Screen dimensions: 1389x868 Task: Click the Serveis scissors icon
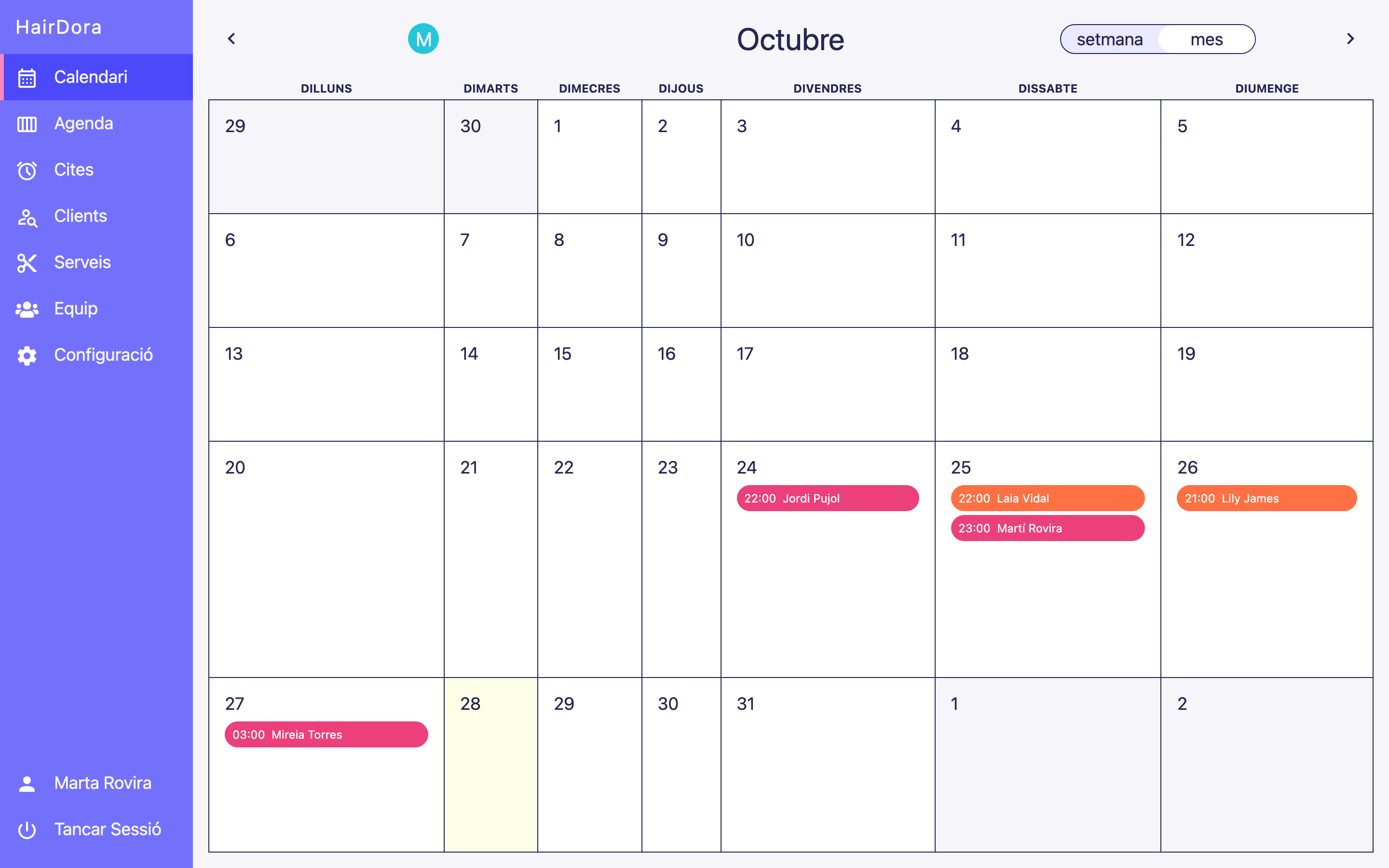point(27,263)
